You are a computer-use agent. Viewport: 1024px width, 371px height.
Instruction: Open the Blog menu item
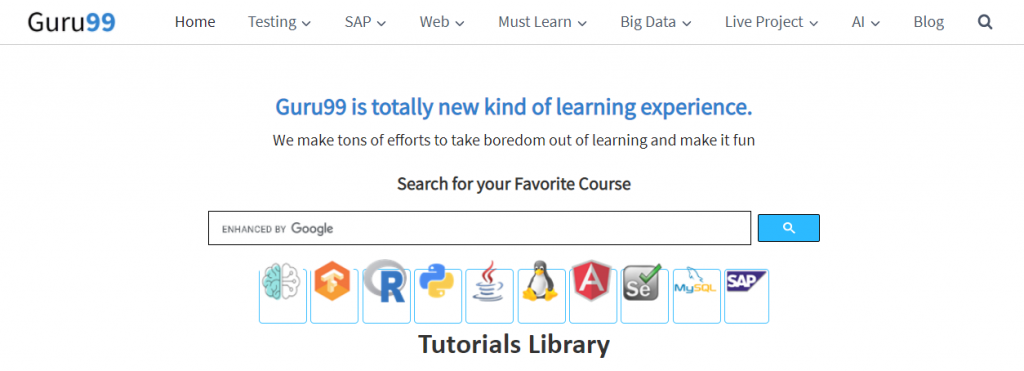[929, 22]
